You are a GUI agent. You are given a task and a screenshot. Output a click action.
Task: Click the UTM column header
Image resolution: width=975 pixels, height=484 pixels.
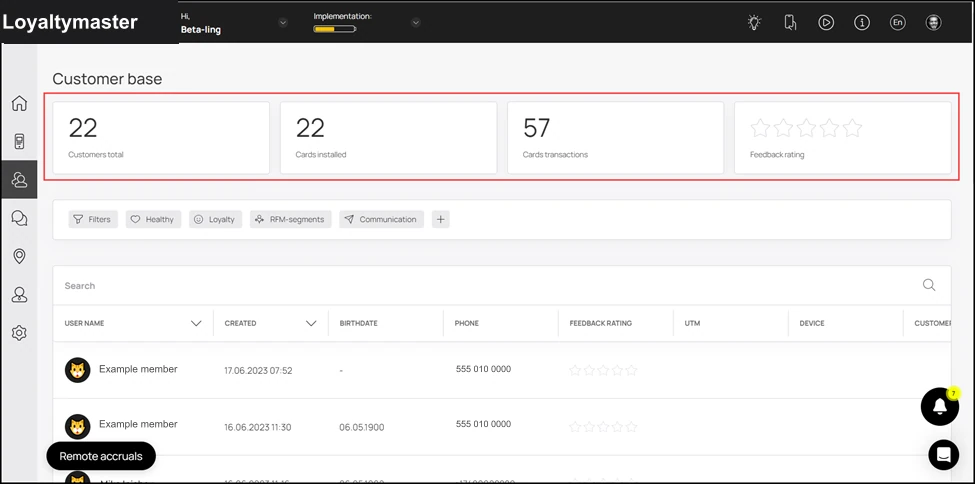tap(692, 323)
